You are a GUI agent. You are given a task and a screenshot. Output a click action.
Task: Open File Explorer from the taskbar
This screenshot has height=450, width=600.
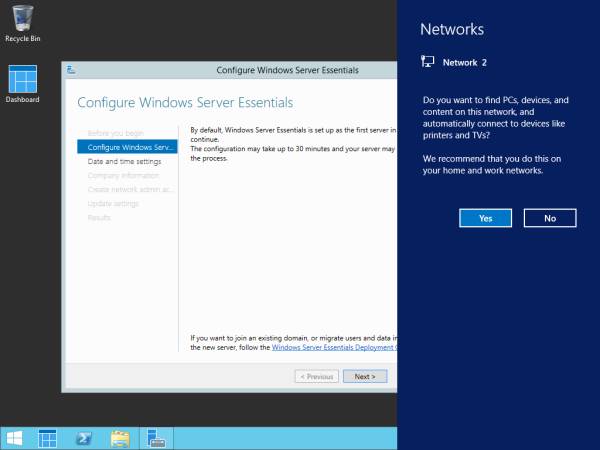120,439
